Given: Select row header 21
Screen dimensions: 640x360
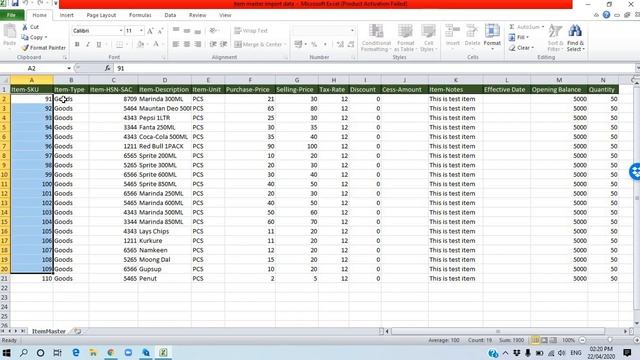Looking at the screenshot, I should click(4, 278).
